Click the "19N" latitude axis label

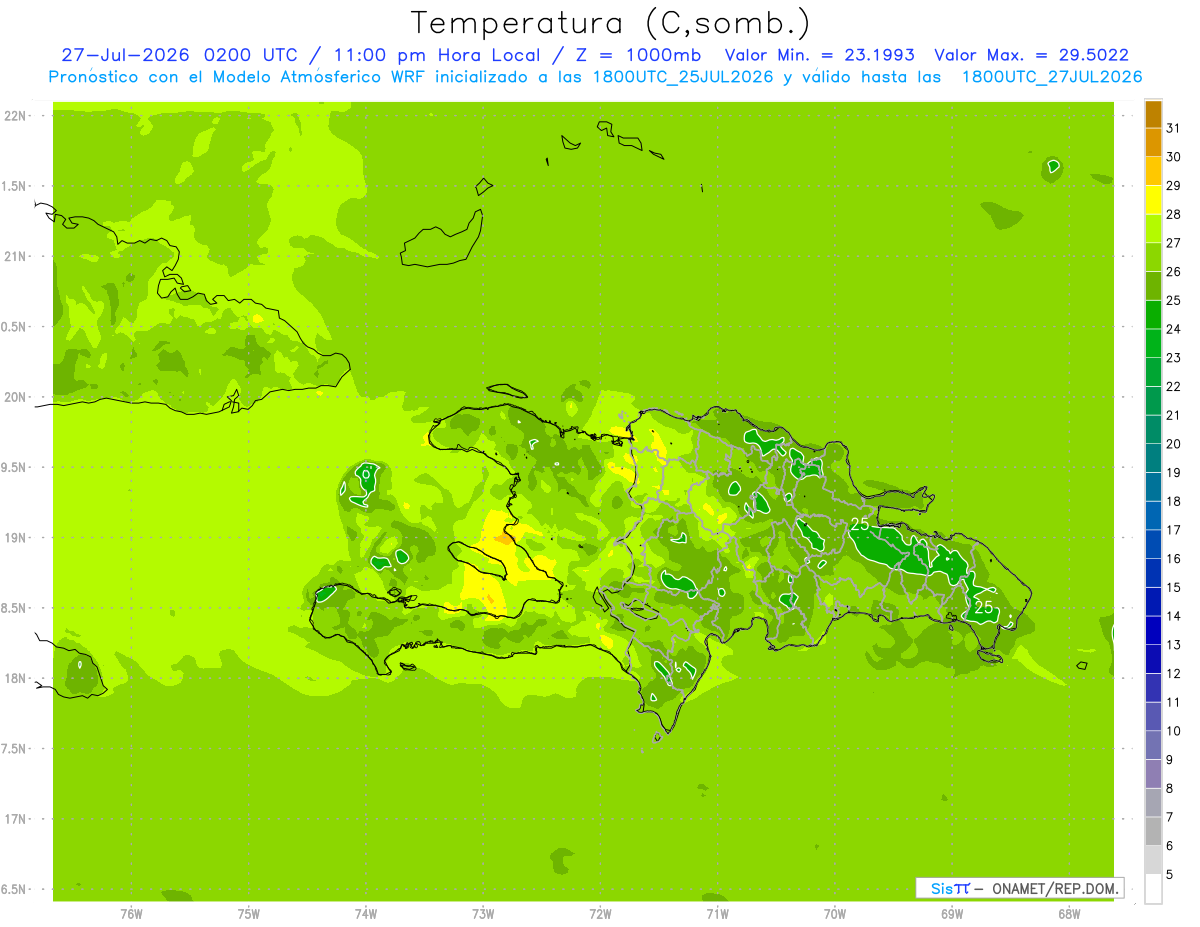click(x=14, y=538)
